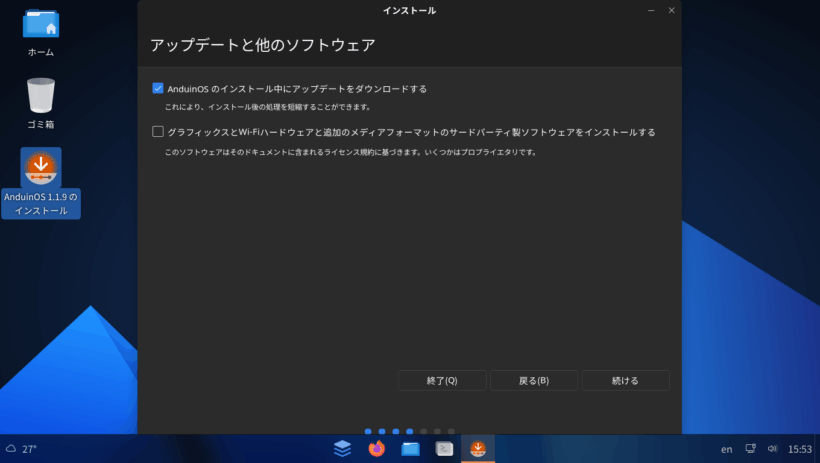Click the installer icon in the taskbar
The height and width of the screenshot is (463, 820).
coord(478,449)
